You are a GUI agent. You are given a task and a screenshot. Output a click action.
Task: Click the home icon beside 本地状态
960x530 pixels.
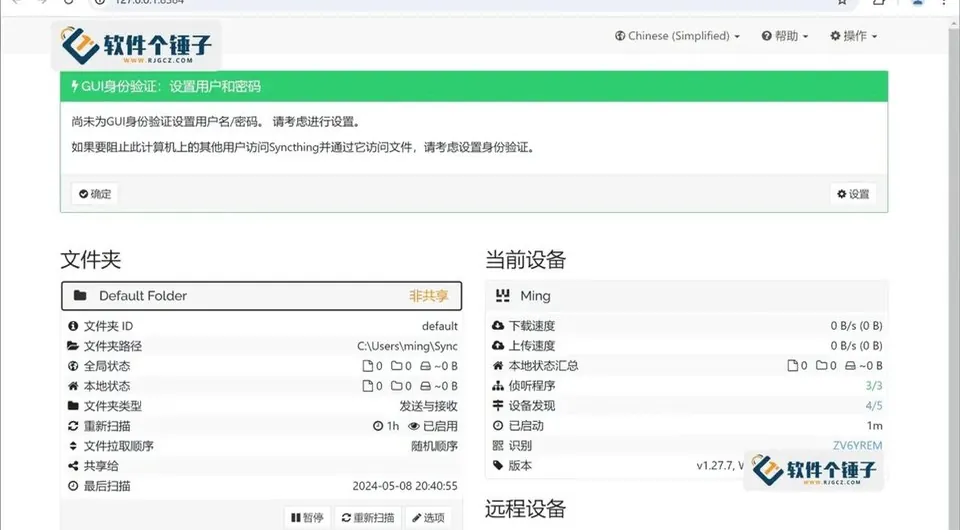click(x=73, y=386)
